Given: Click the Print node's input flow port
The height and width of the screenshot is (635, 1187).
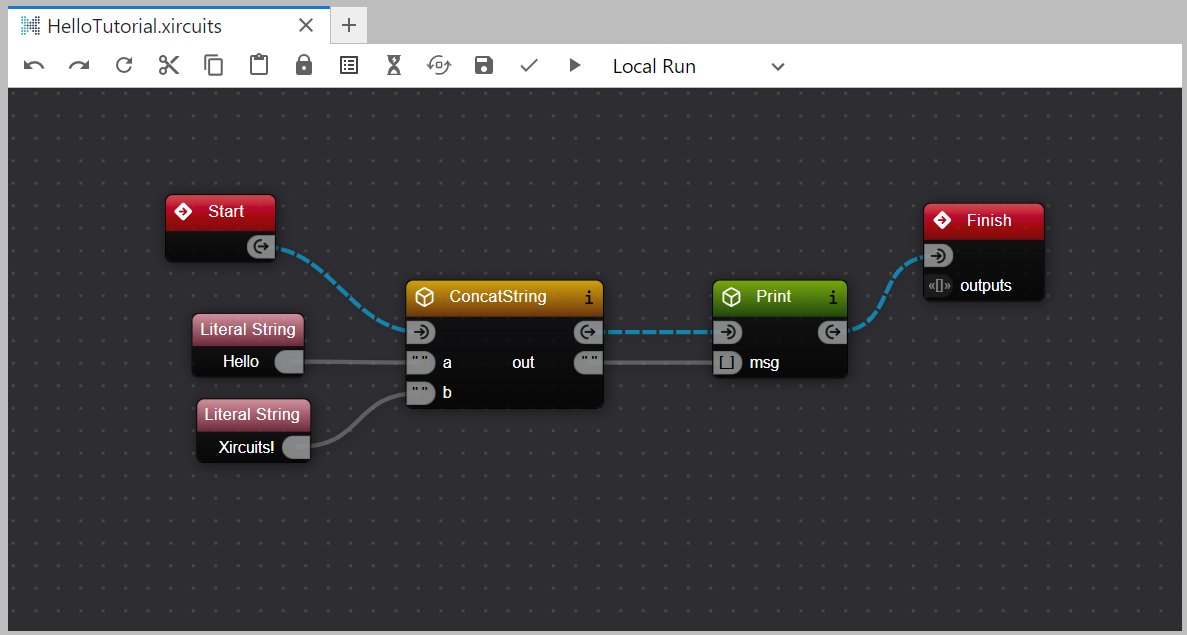Looking at the screenshot, I should click(727, 332).
